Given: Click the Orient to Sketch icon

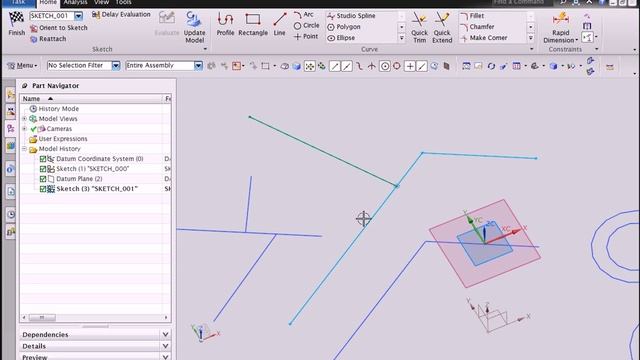Looking at the screenshot, I should click(34, 28).
